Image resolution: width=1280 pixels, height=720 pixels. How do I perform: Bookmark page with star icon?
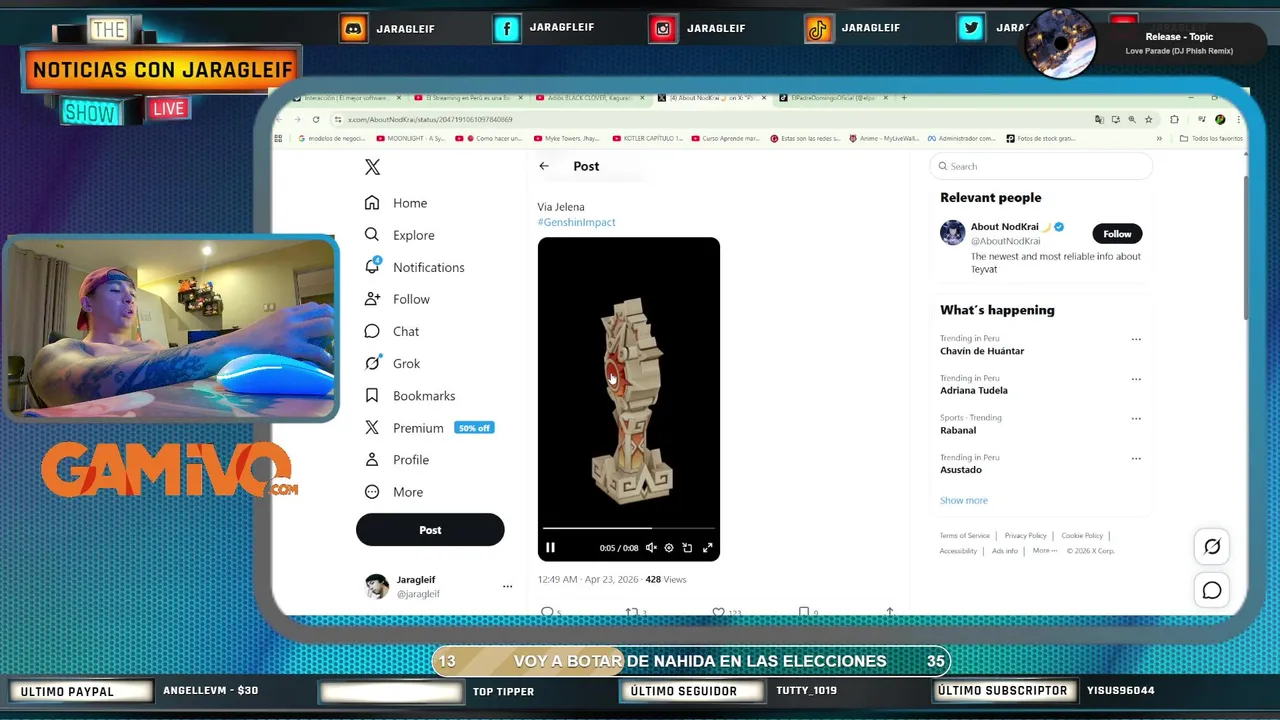[x=1148, y=119]
